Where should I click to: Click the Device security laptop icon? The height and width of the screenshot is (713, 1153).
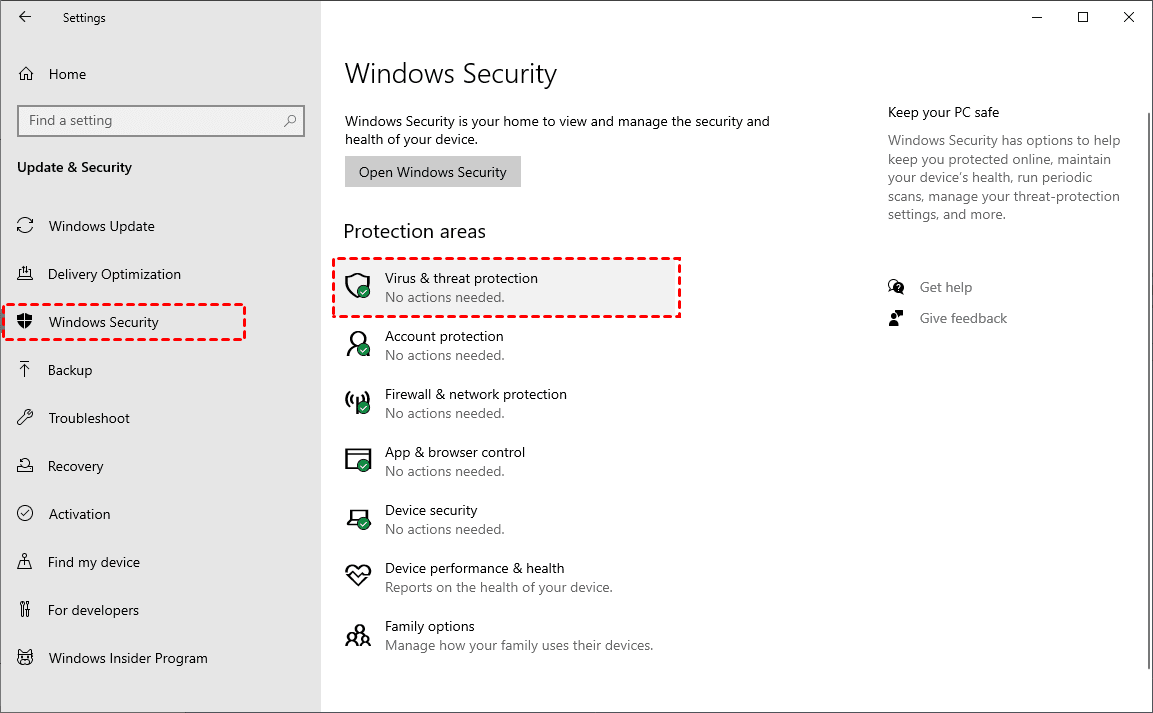(x=357, y=518)
